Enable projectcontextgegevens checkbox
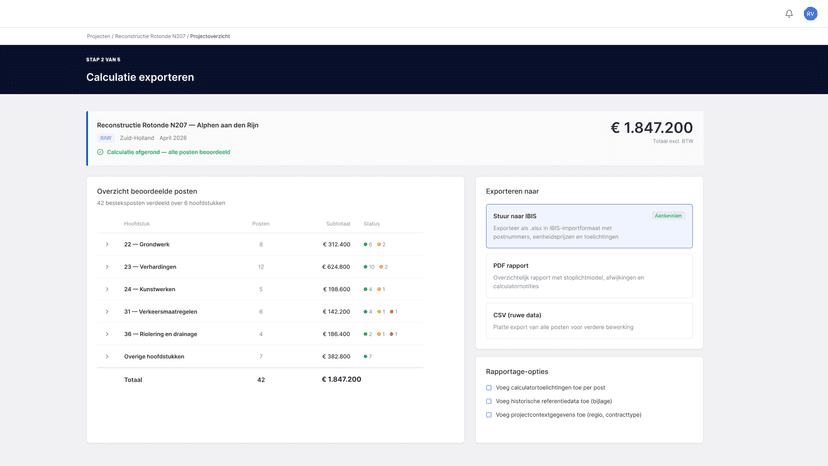The width and height of the screenshot is (828, 466). (489, 415)
